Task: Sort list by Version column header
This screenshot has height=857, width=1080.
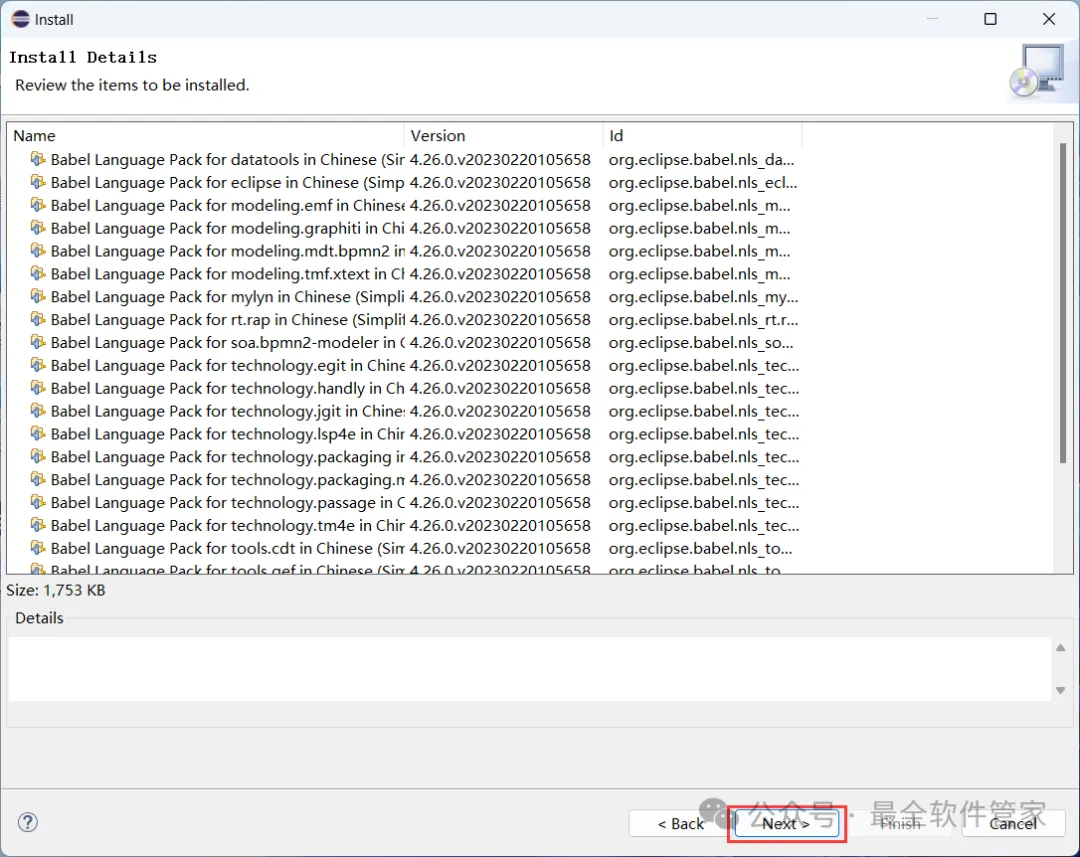Action: point(503,136)
